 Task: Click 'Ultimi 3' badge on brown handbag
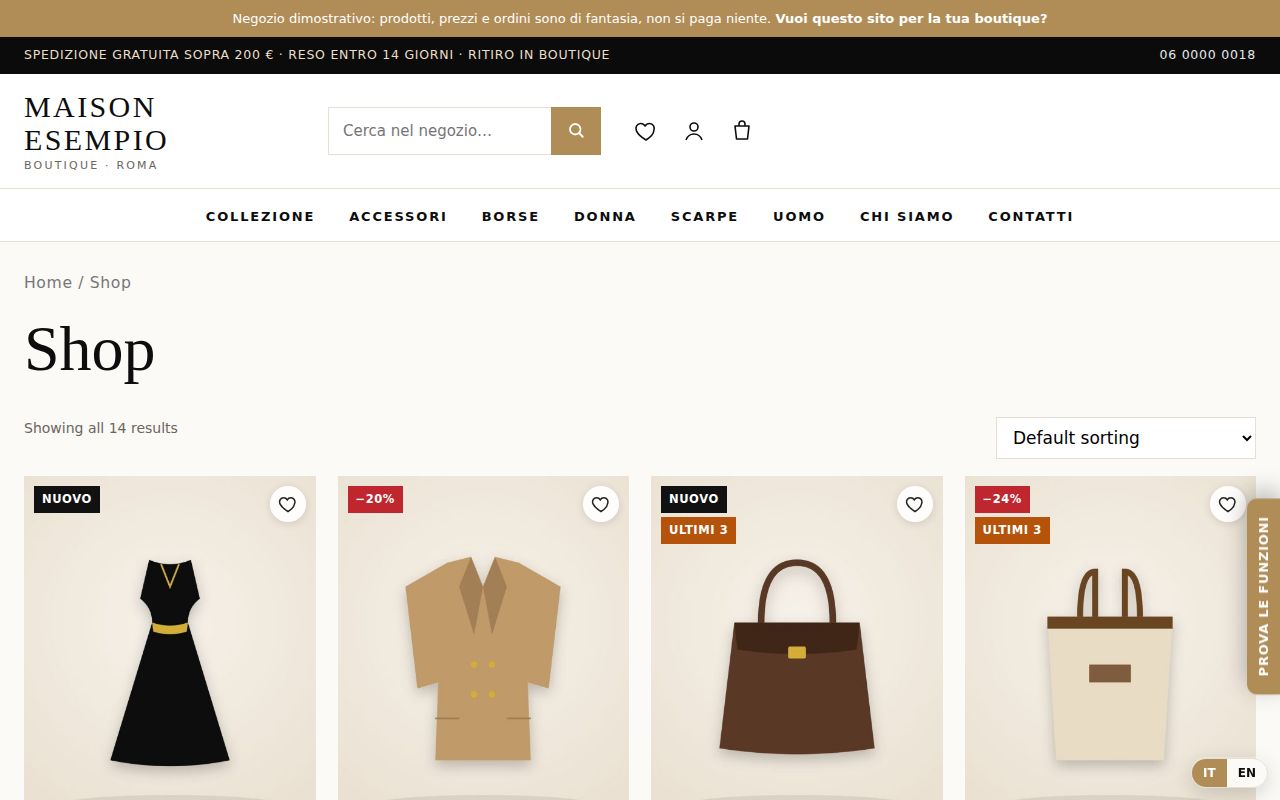[698, 530]
